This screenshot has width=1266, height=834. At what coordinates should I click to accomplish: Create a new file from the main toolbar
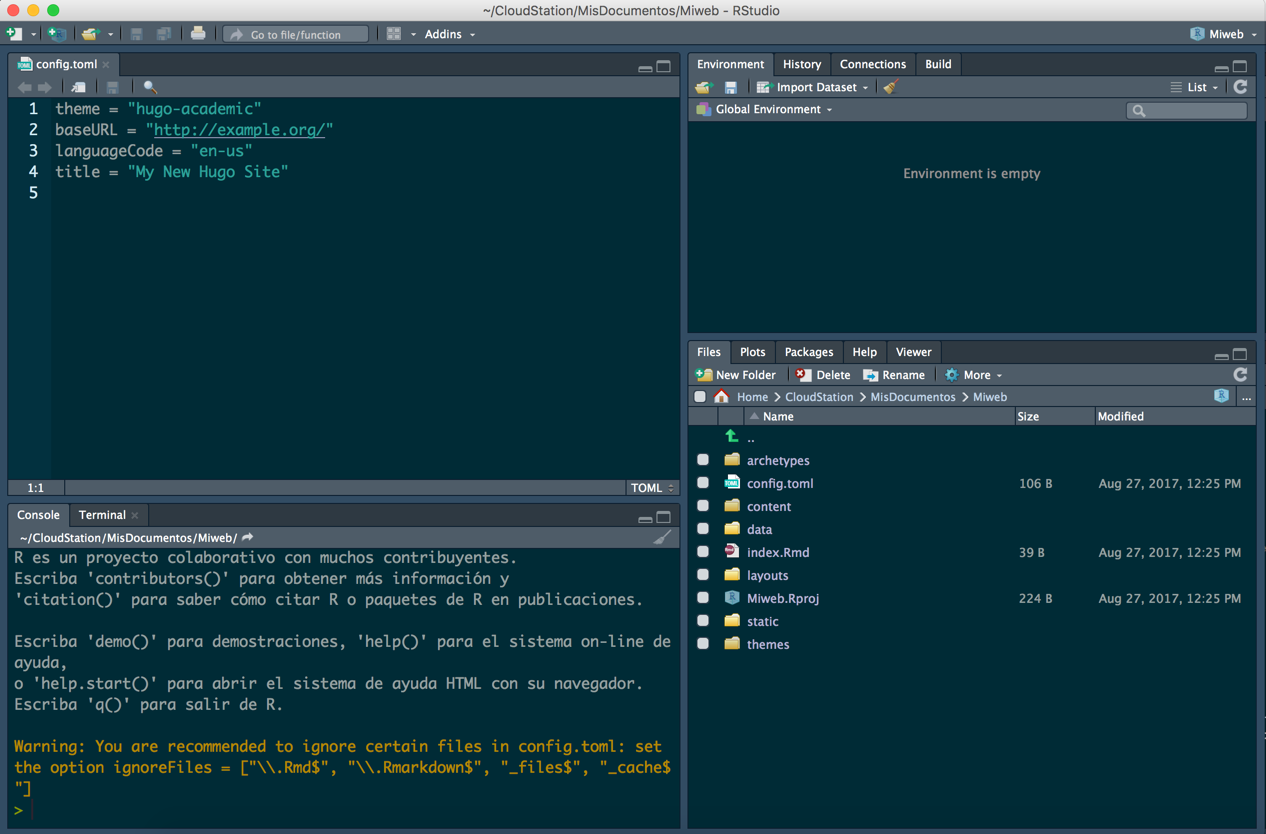click(14, 34)
